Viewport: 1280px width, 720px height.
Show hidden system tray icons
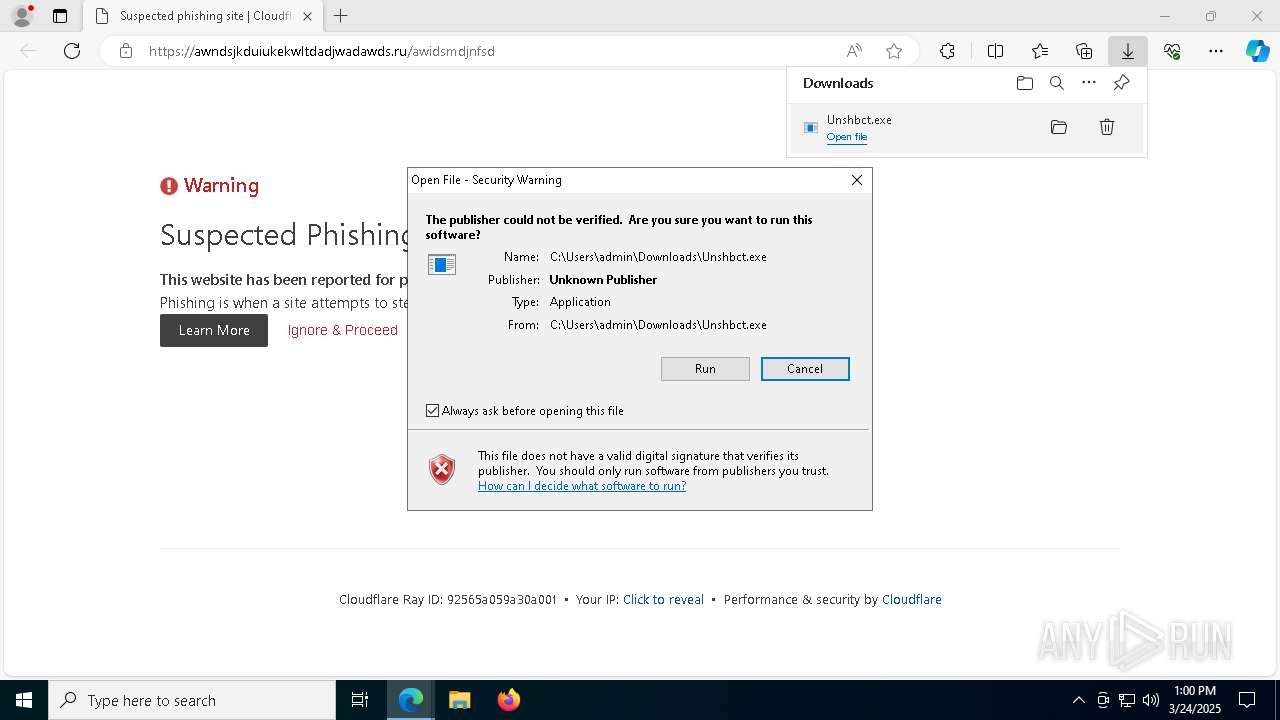[x=1078, y=700]
